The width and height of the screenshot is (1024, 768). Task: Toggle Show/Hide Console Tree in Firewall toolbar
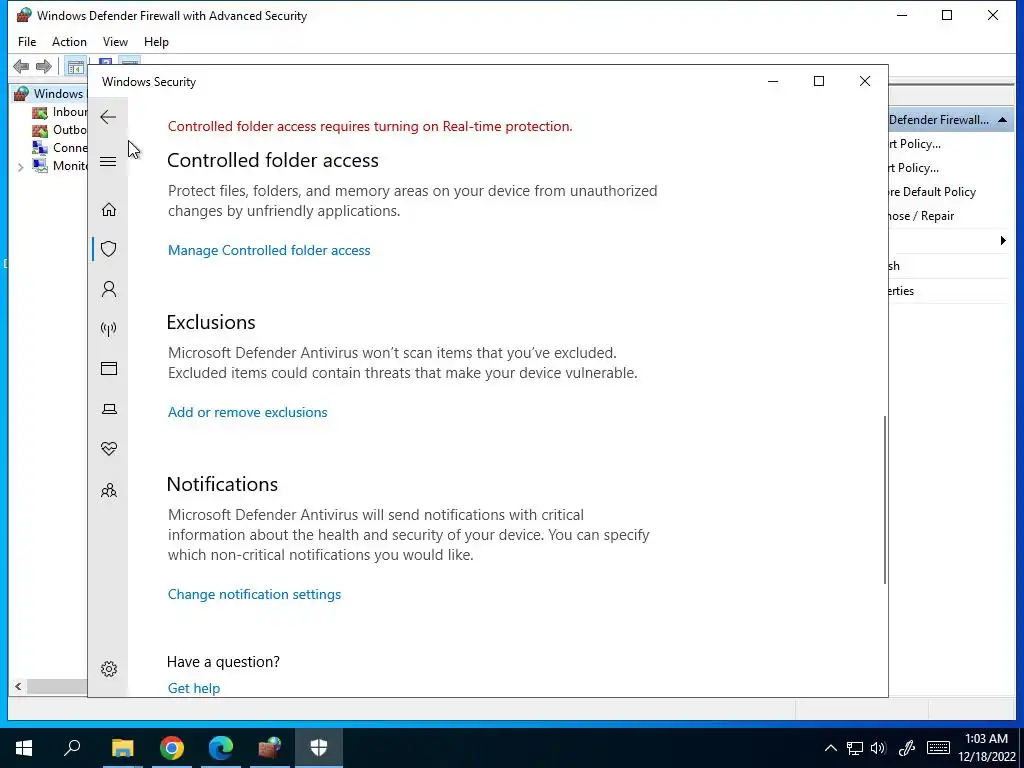pos(75,66)
